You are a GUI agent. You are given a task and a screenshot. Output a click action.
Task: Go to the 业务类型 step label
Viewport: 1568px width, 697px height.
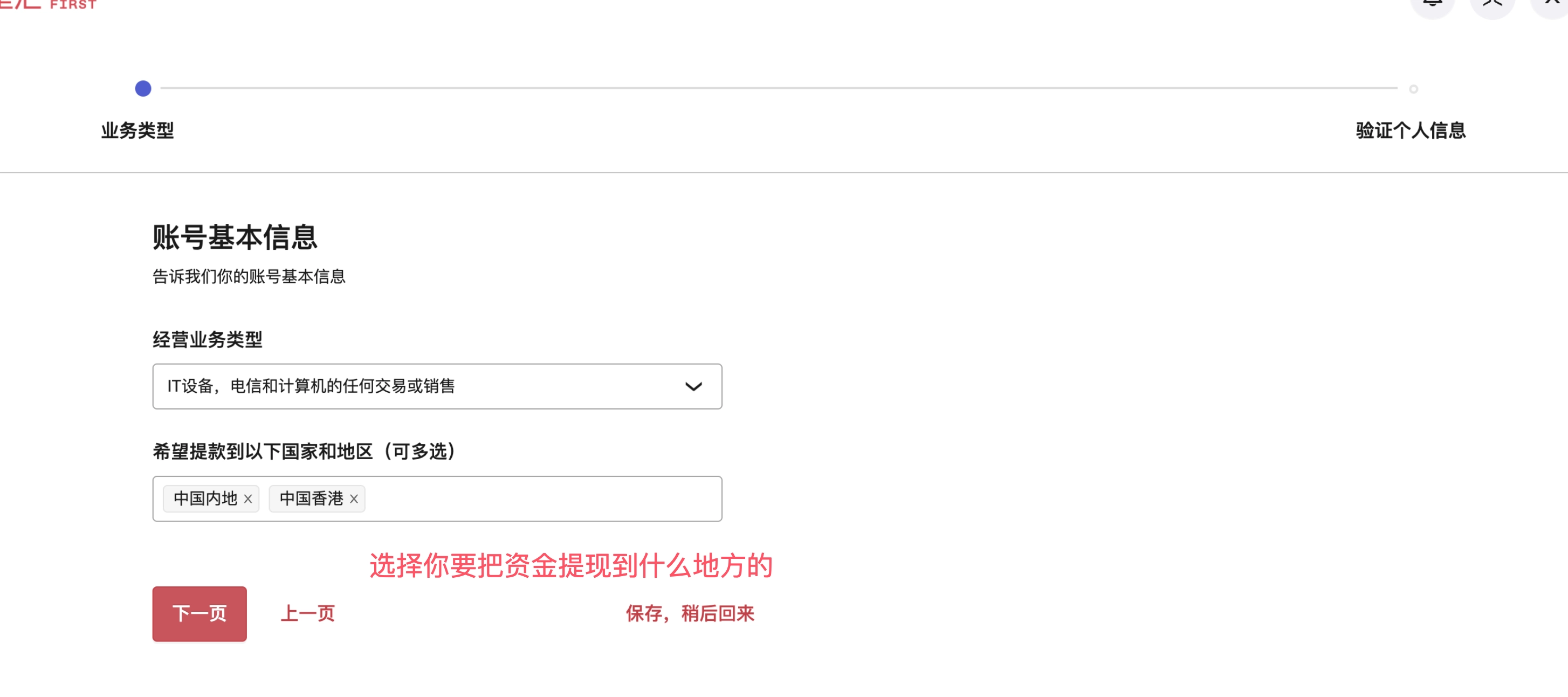pos(137,131)
